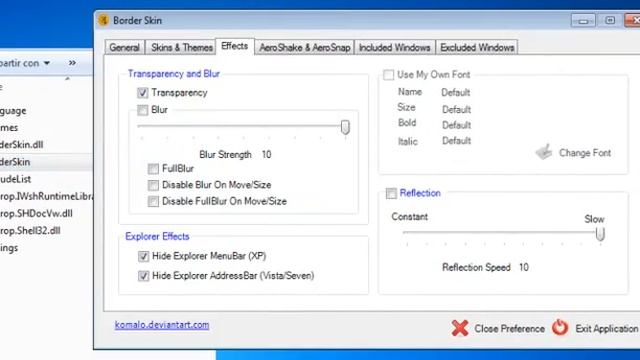Select the Settings item in Explorer

pos(9,248)
